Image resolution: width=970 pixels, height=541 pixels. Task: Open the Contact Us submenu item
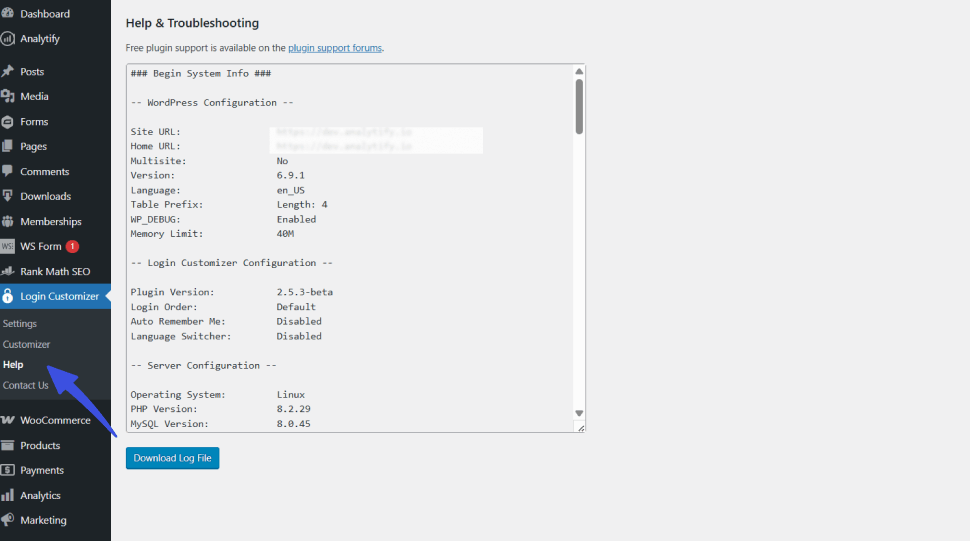pos(25,385)
